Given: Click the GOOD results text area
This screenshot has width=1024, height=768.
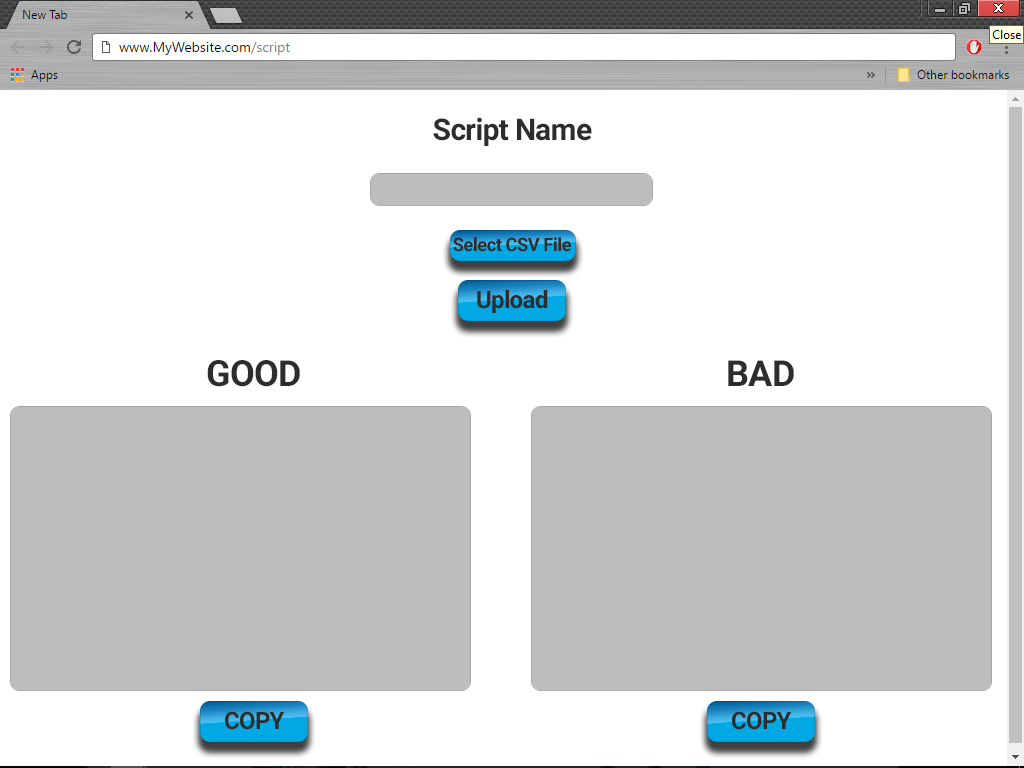Looking at the screenshot, I should (x=240, y=549).
